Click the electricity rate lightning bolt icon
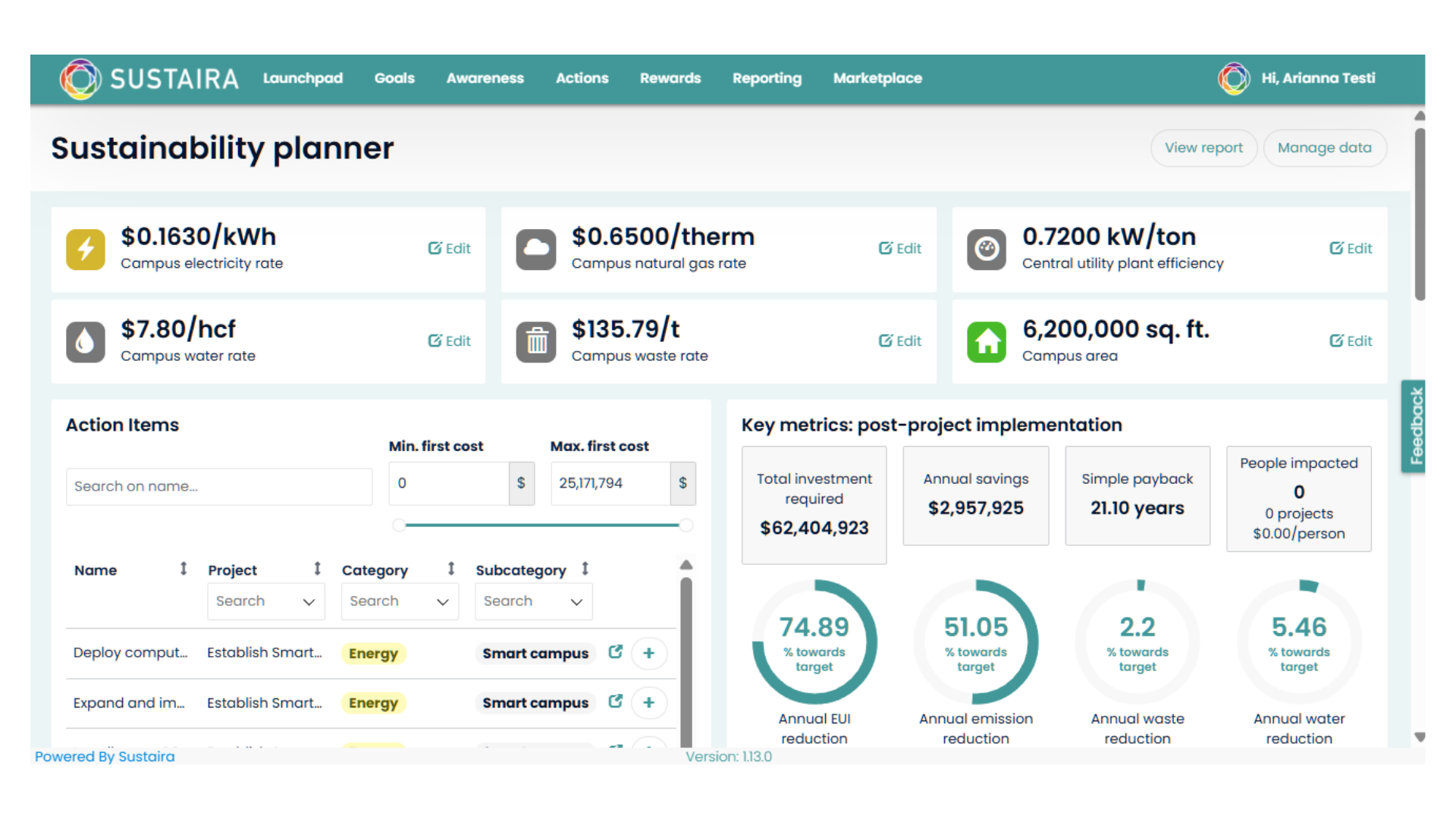Viewport: 1456px width, 819px height. [85, 249]
